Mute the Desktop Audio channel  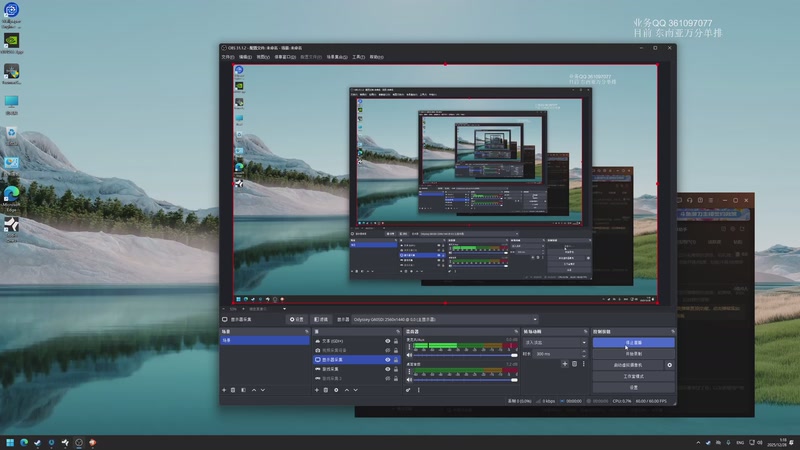point(409,380)
